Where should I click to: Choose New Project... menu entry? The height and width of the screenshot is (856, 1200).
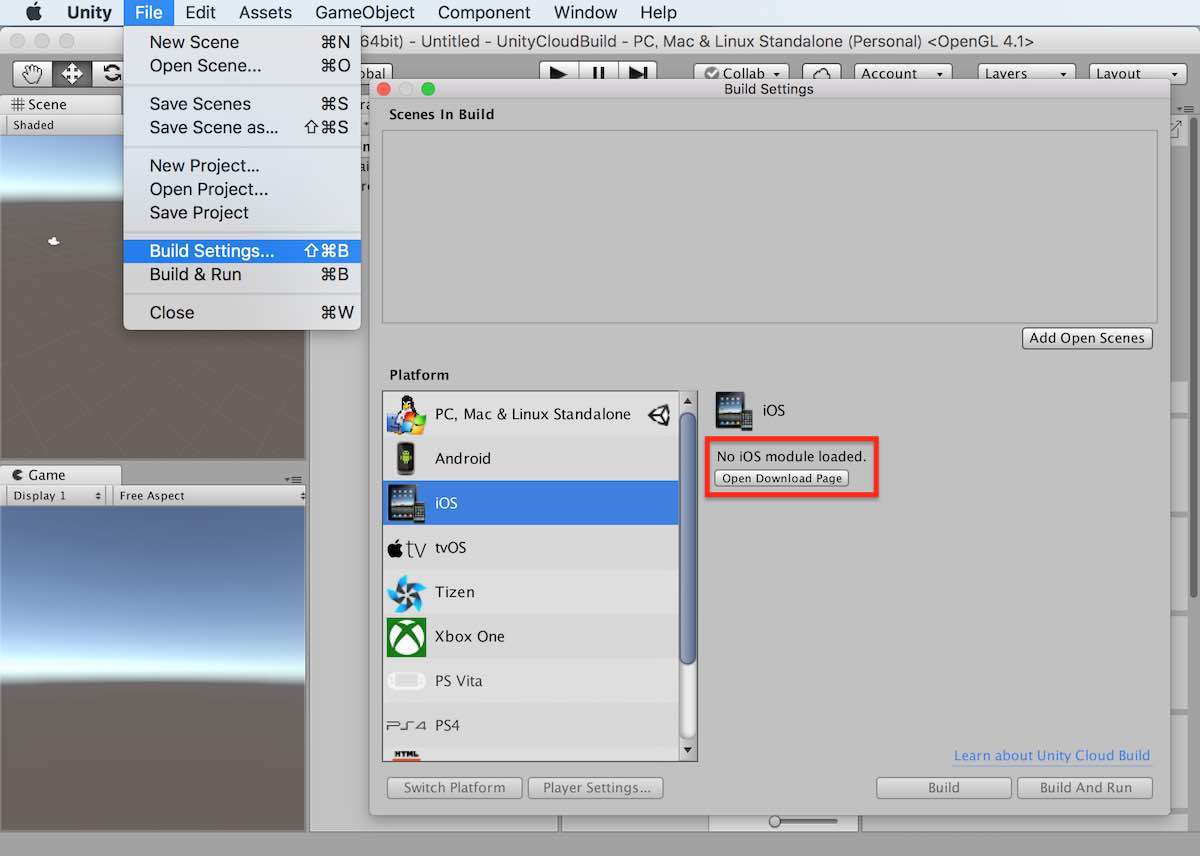(242, 166)
